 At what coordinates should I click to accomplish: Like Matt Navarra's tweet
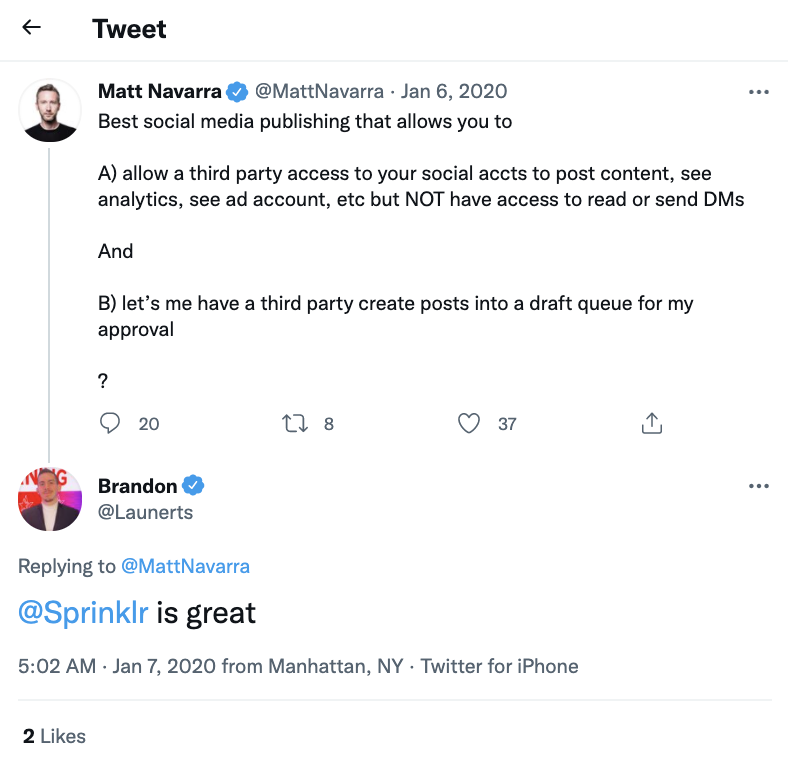[x=469, y=424]
